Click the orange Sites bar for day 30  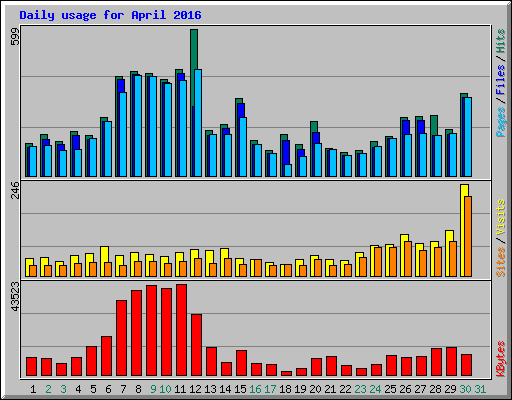tap(468, 237)
